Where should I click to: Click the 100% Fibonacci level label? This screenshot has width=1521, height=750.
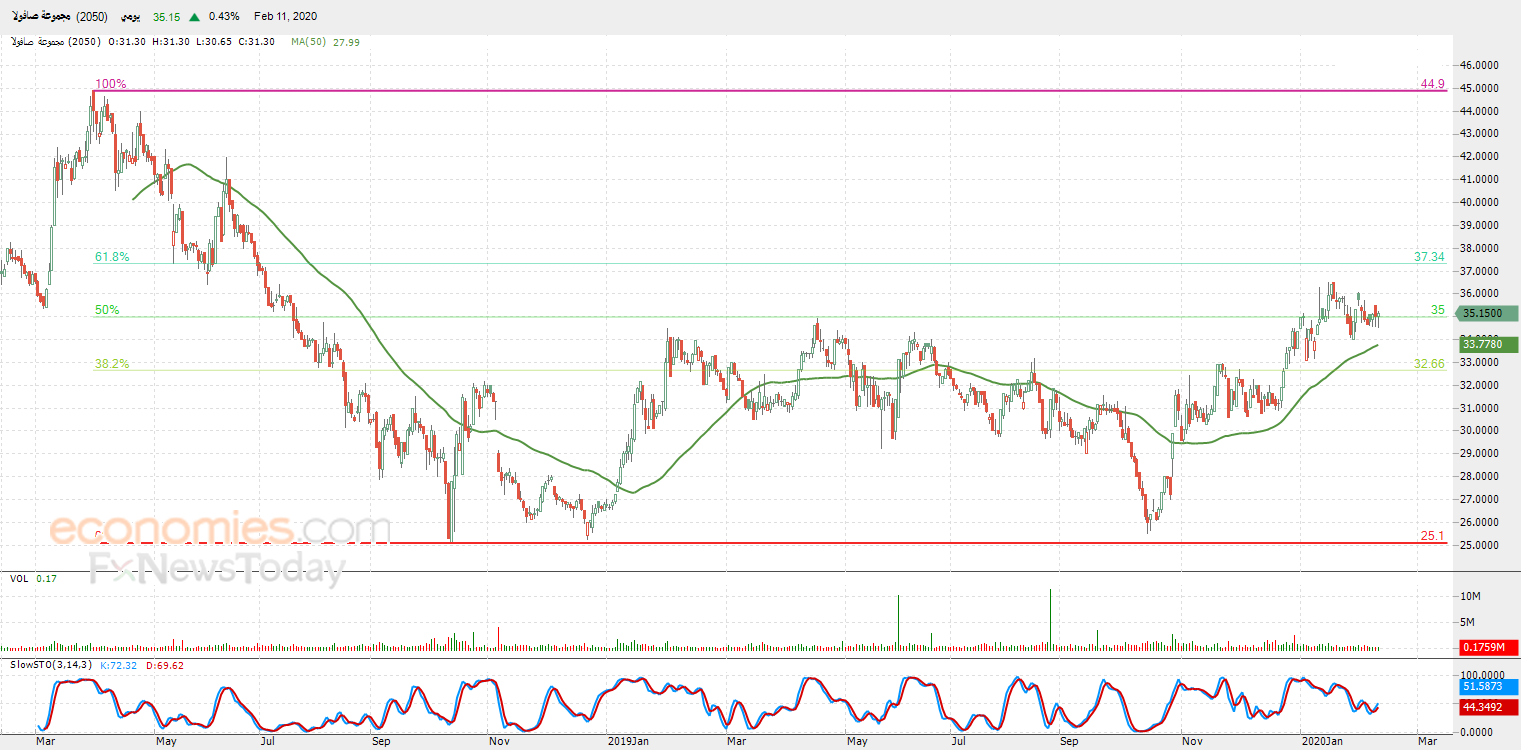click(x=110, y=84)
